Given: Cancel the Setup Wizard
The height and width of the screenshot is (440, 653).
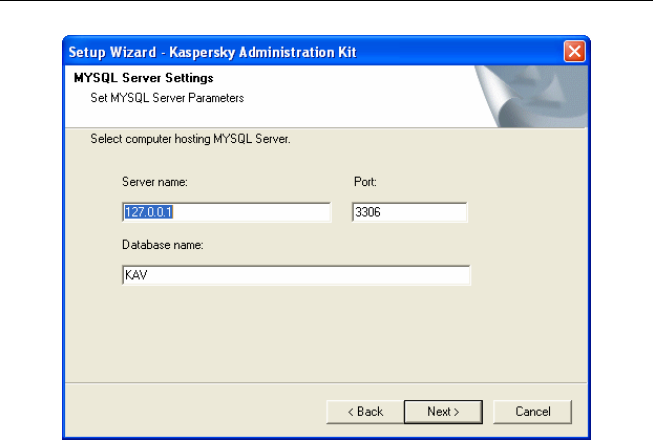Looking at the screenshot, I should 532,412.
